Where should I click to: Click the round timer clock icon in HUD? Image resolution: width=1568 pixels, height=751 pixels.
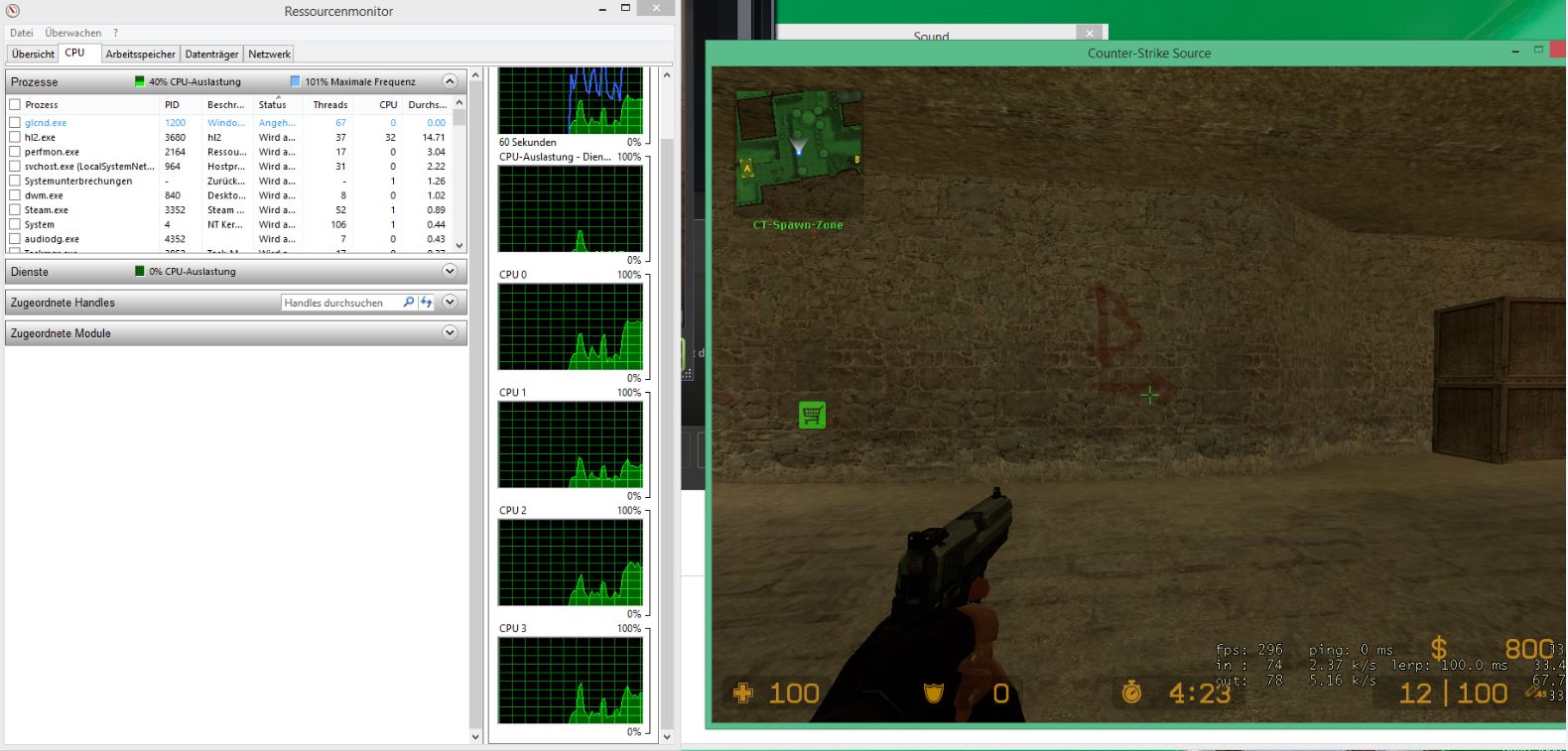1131,691
